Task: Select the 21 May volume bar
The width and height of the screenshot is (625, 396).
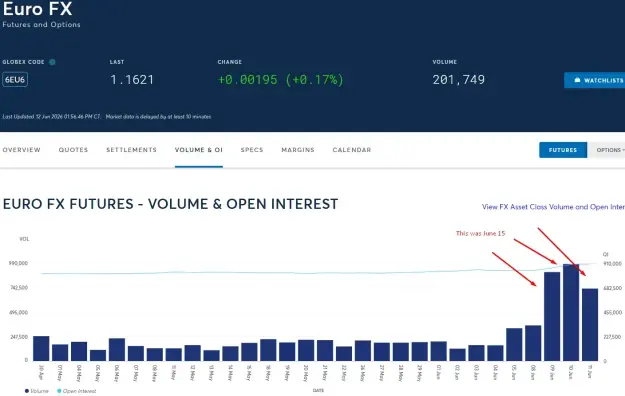Action: (x=325, y=351)
